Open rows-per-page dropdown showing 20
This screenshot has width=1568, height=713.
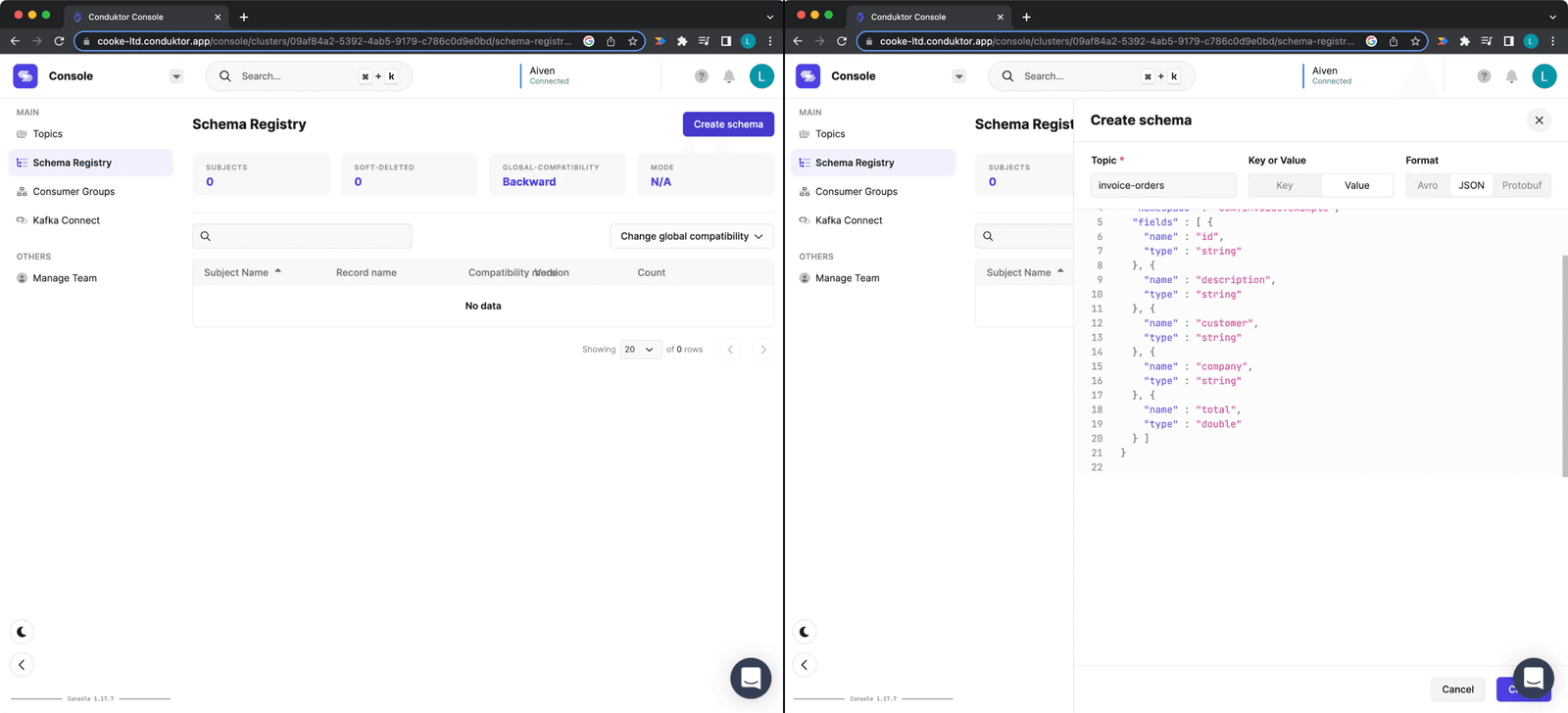(640, 350)
